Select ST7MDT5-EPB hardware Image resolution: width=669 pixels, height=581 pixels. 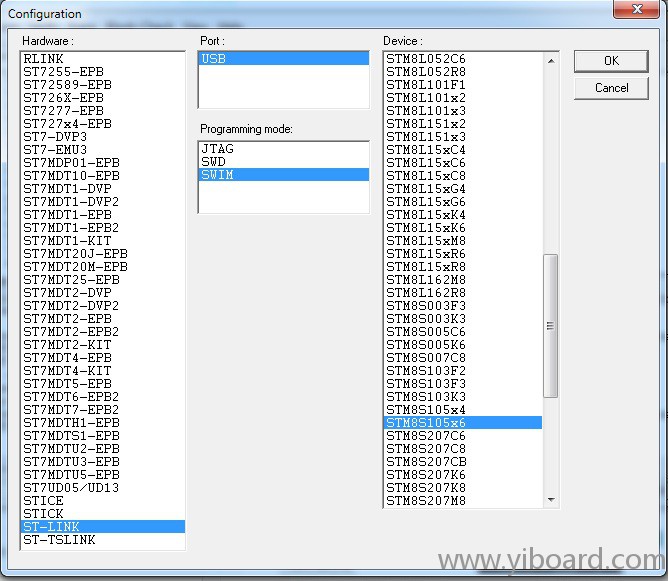click(x=103, y=383)
